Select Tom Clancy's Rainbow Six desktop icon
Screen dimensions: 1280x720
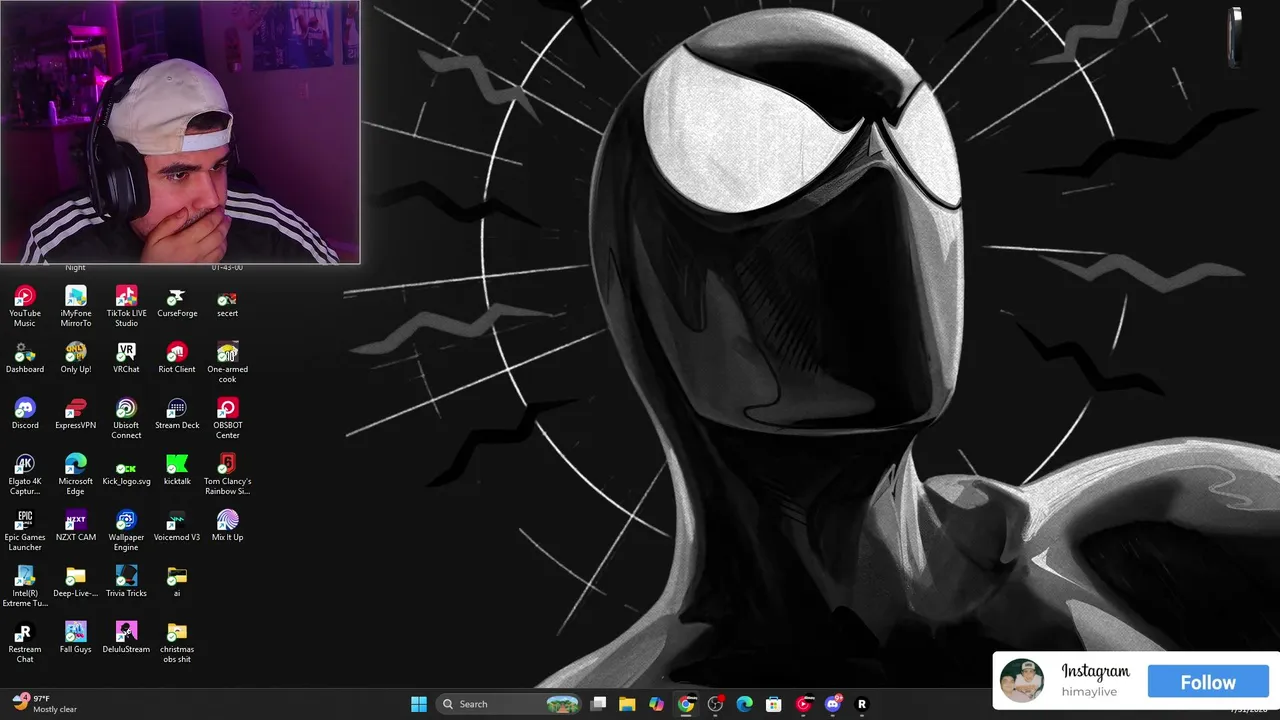227,474
